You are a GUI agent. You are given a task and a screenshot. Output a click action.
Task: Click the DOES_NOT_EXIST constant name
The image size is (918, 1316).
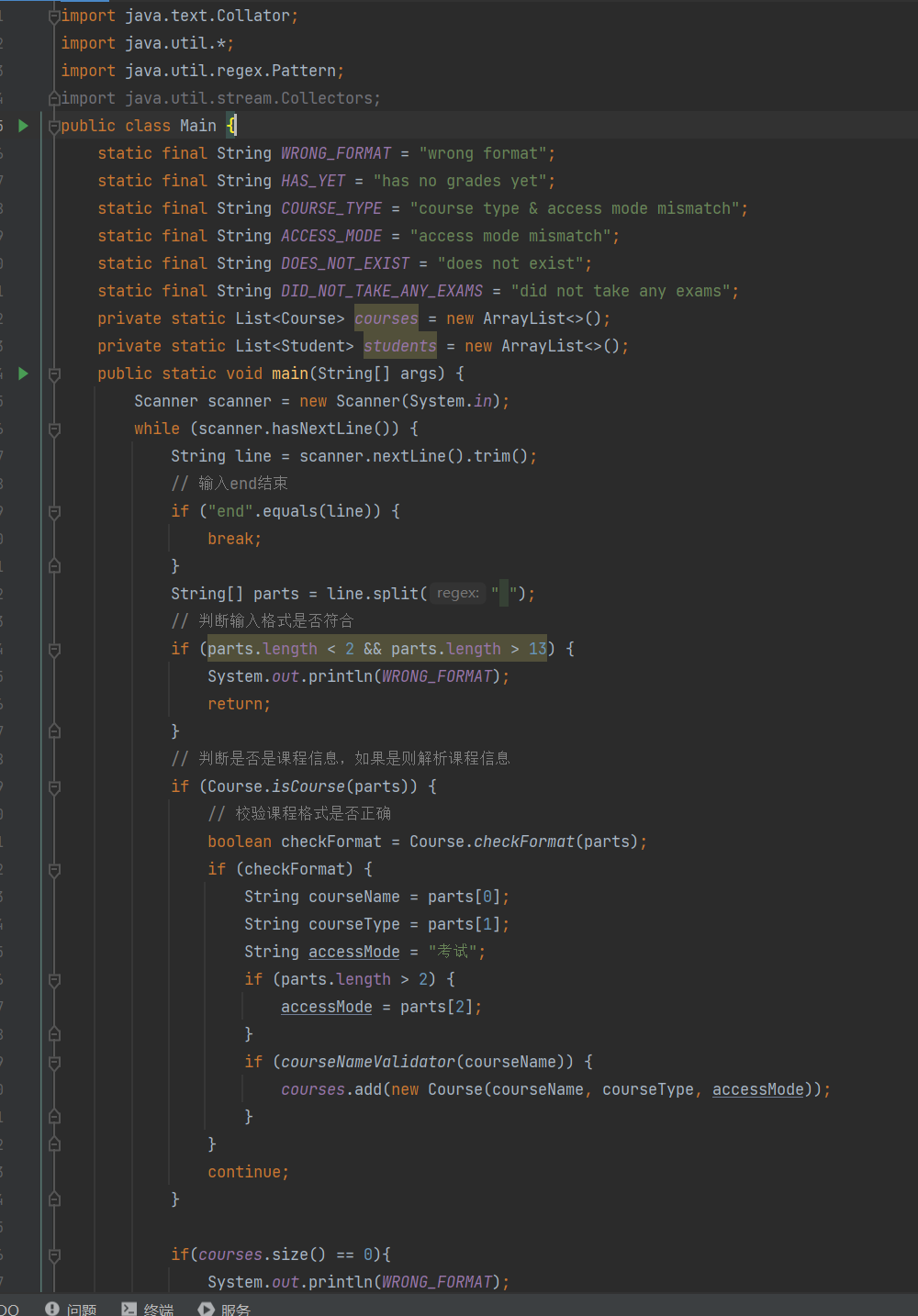point(345,263)
